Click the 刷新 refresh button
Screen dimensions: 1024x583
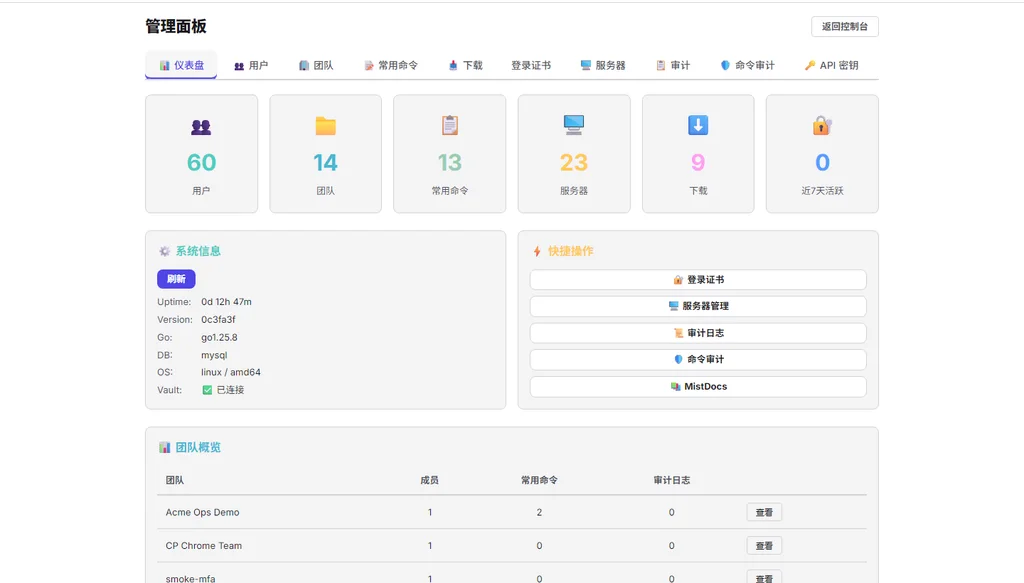pos(176,279)
